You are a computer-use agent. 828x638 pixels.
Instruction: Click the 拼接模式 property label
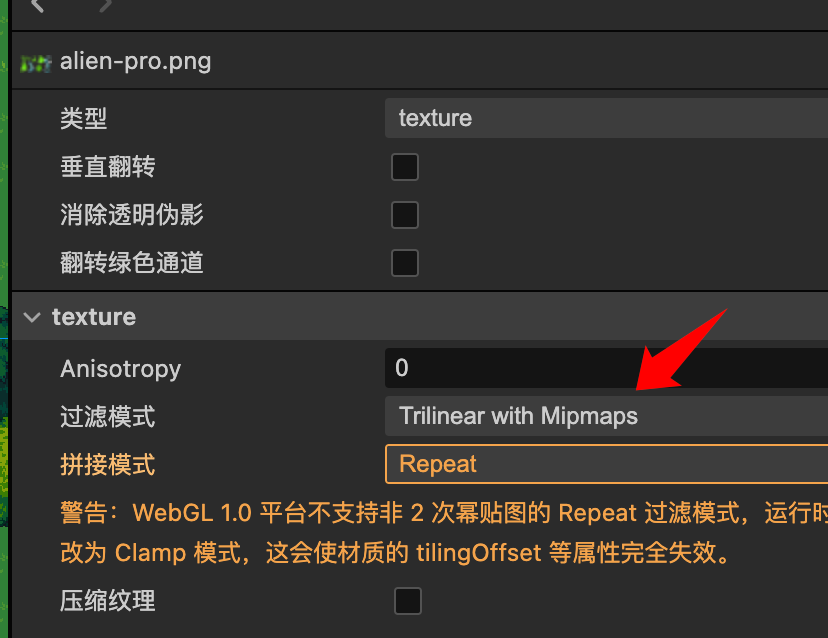(x=107, y=465)
